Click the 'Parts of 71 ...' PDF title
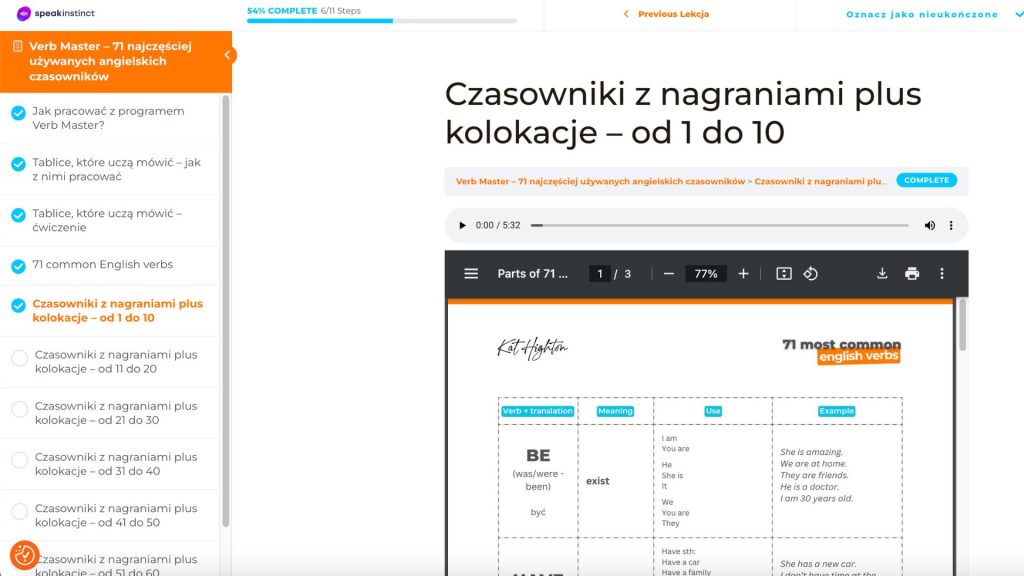The width and height of the screenshot is (1024, 576). 532,274
